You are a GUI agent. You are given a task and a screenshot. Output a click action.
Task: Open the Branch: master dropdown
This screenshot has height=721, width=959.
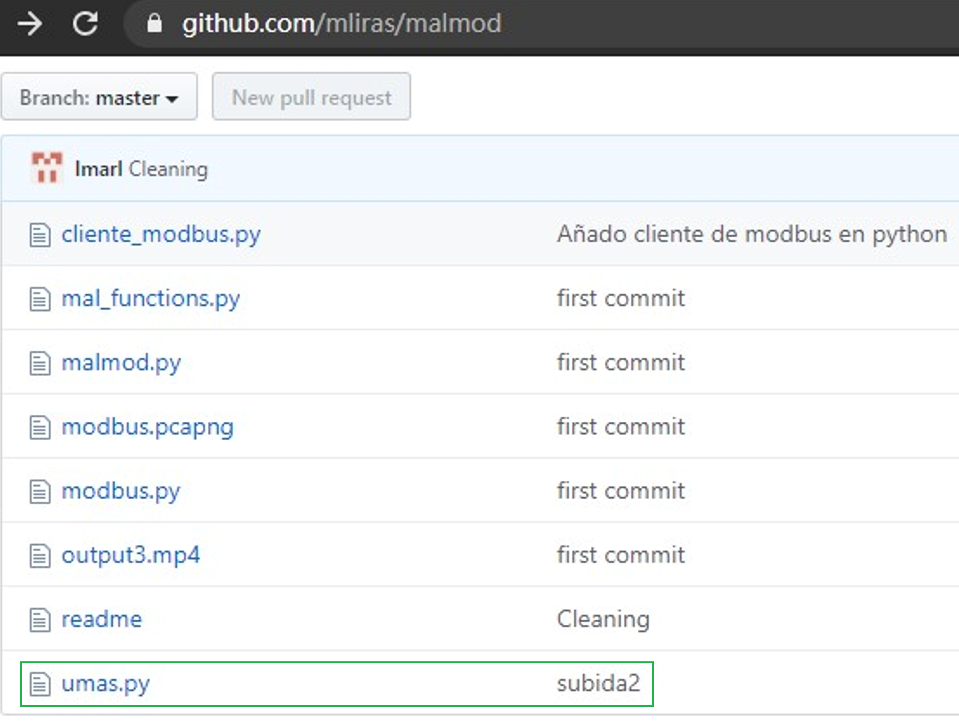pyautogui.click(x=99, y=97)
